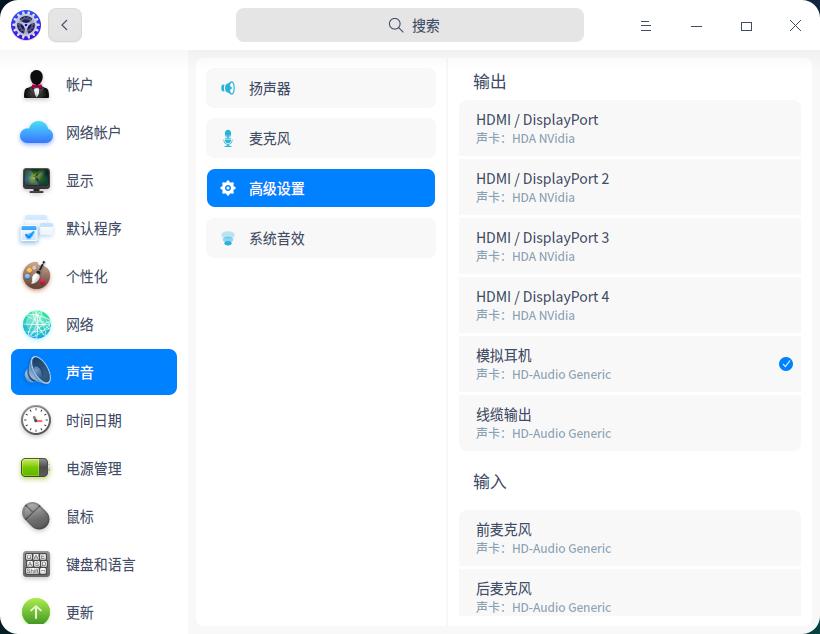Open 网络 settings from the sidebar
Viewport: 820px width, 634px height.
[x=80, y=325]
